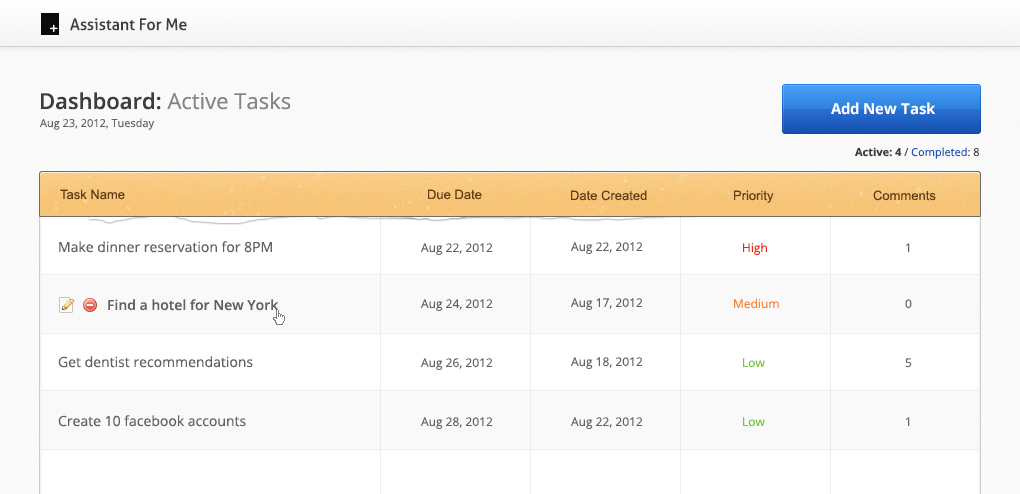
Task: Open the Make dinner reservation for 8PM task
Action: point(165,247)
